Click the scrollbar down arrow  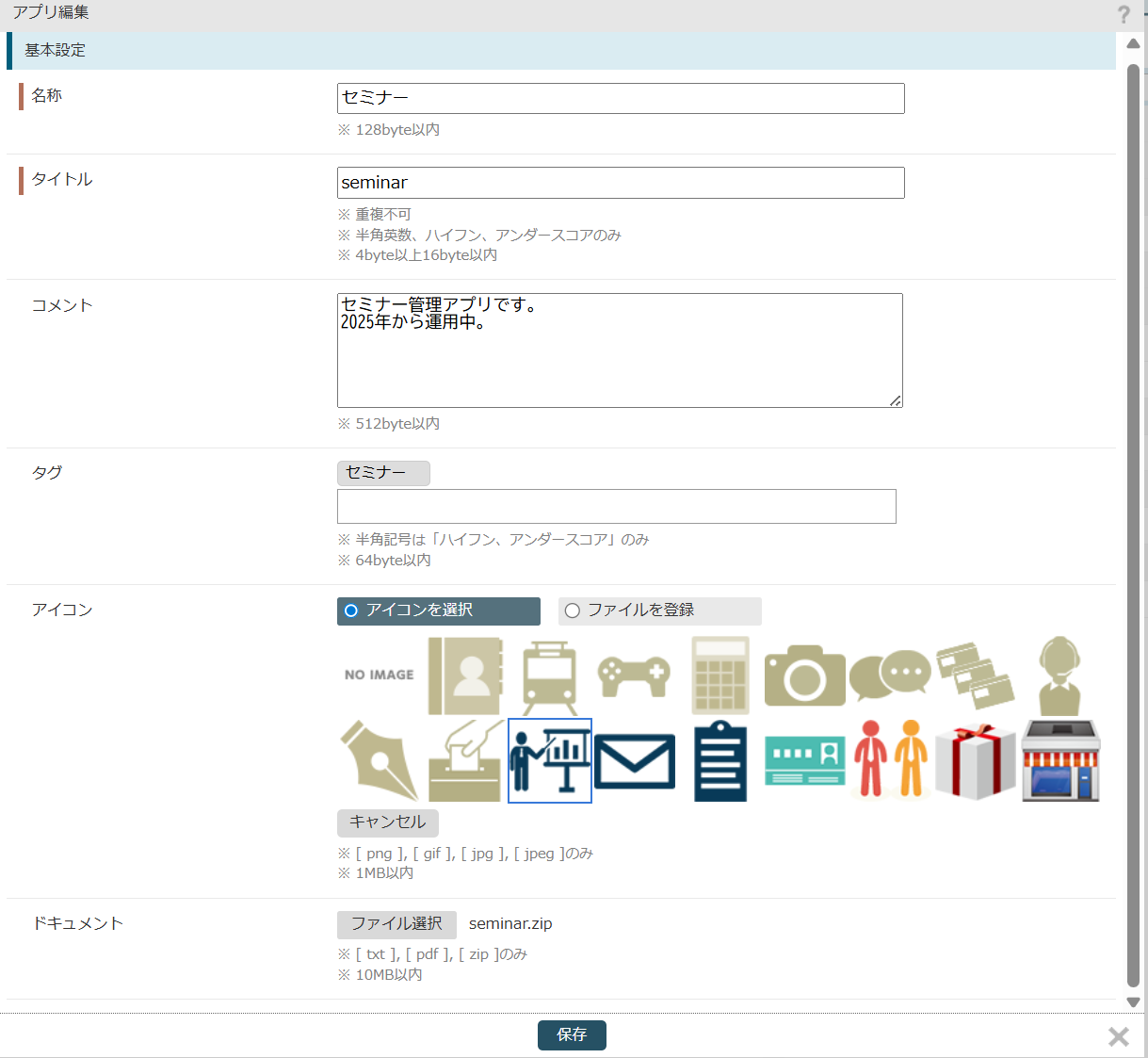pos(1134,1002)
